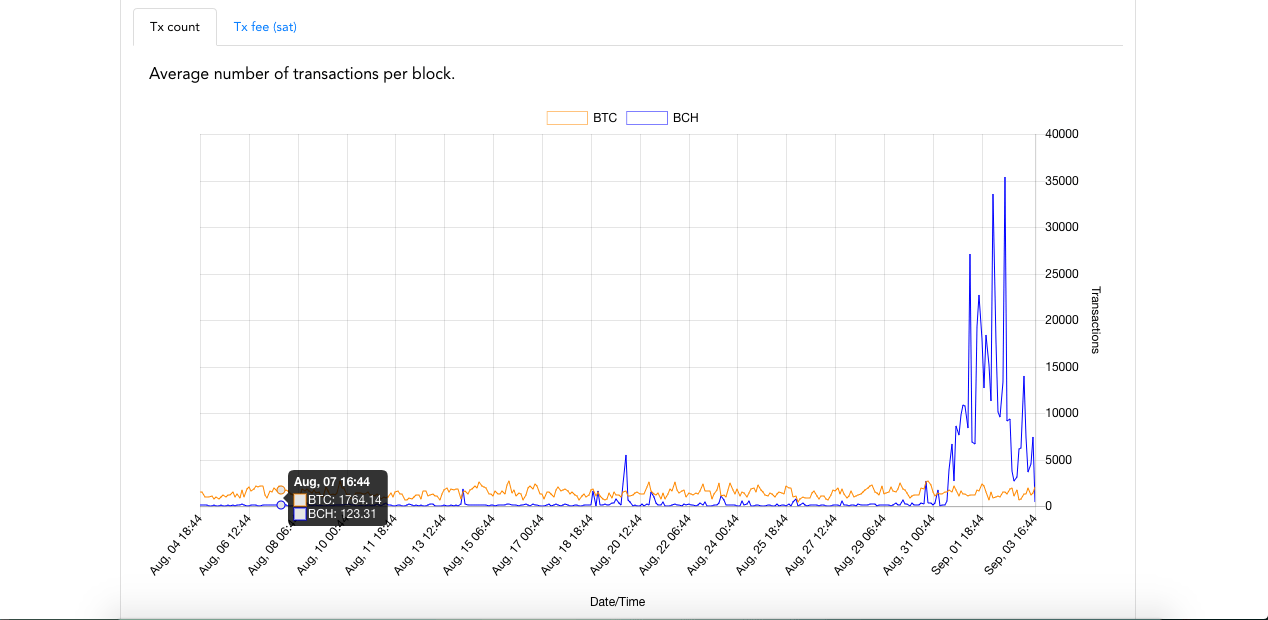Click the Date/Time axis title

(x=617, y=602)
